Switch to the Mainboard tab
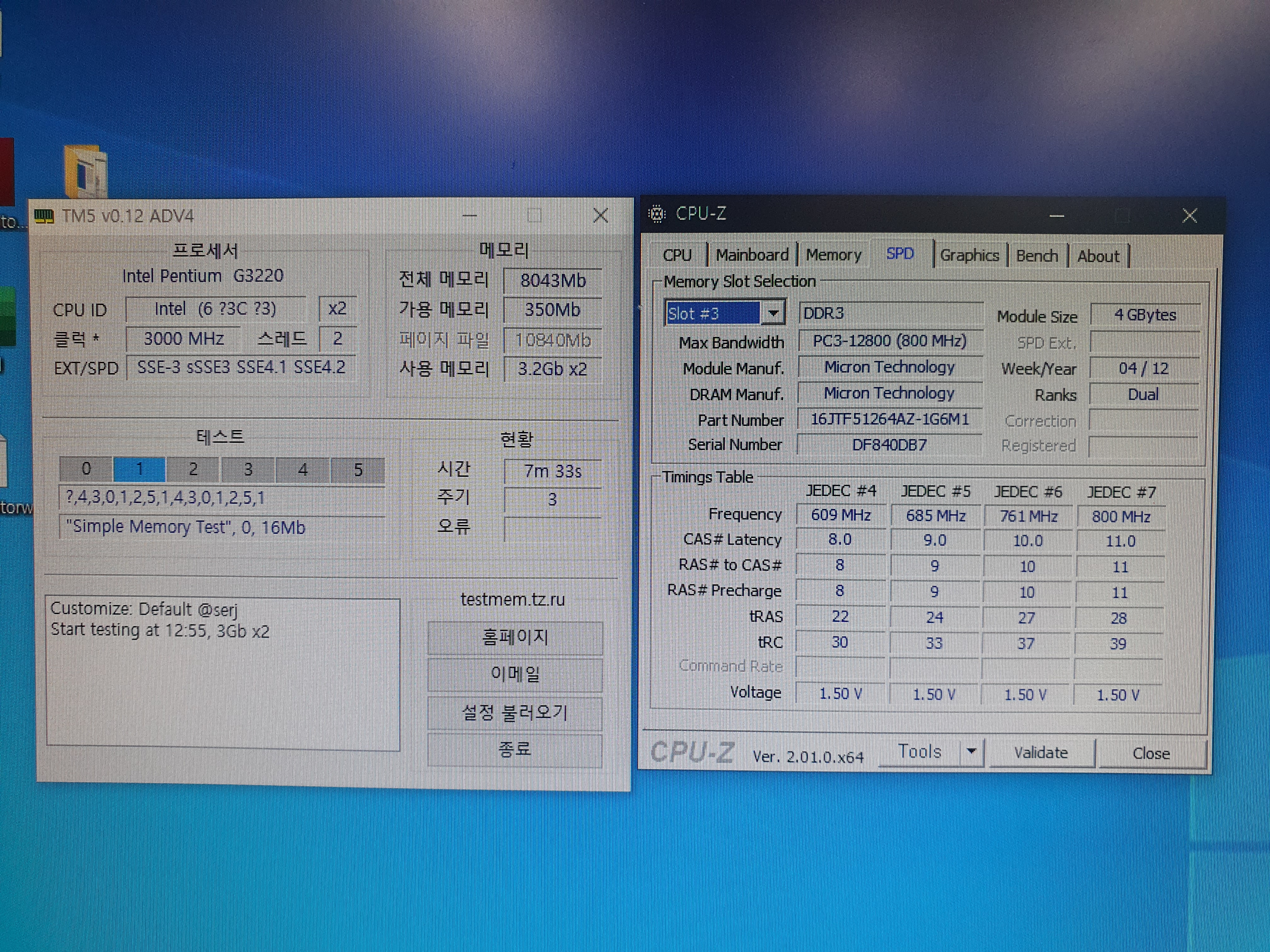1270x952 pixels. click(x=752, y=255)
